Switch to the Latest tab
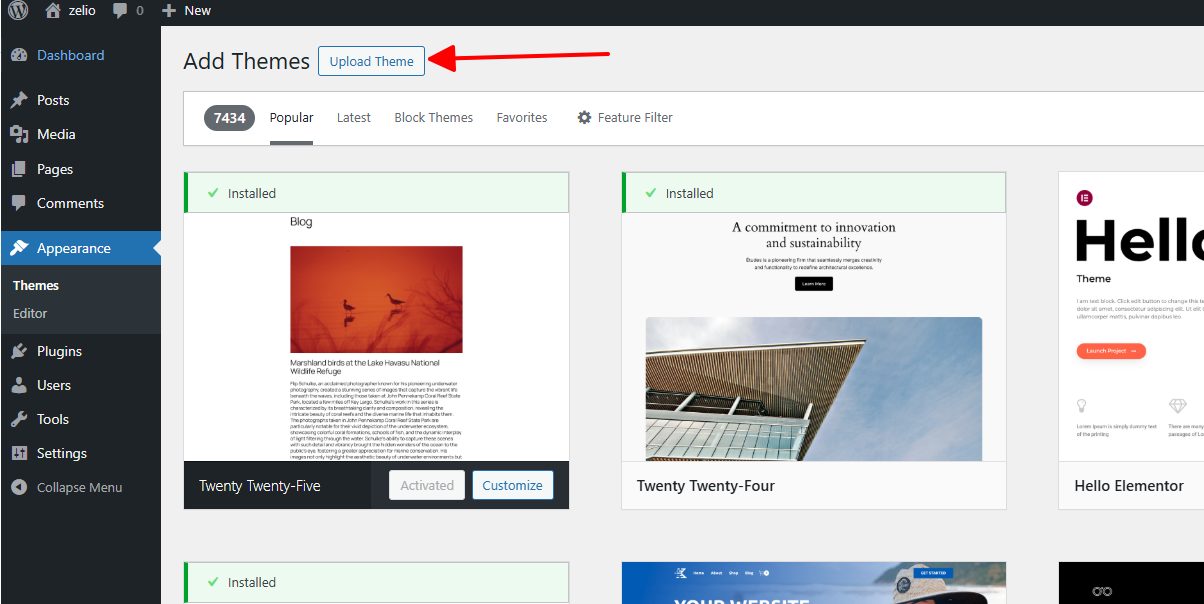This screenshot has width=1204, height=604. tap(354, 117)
